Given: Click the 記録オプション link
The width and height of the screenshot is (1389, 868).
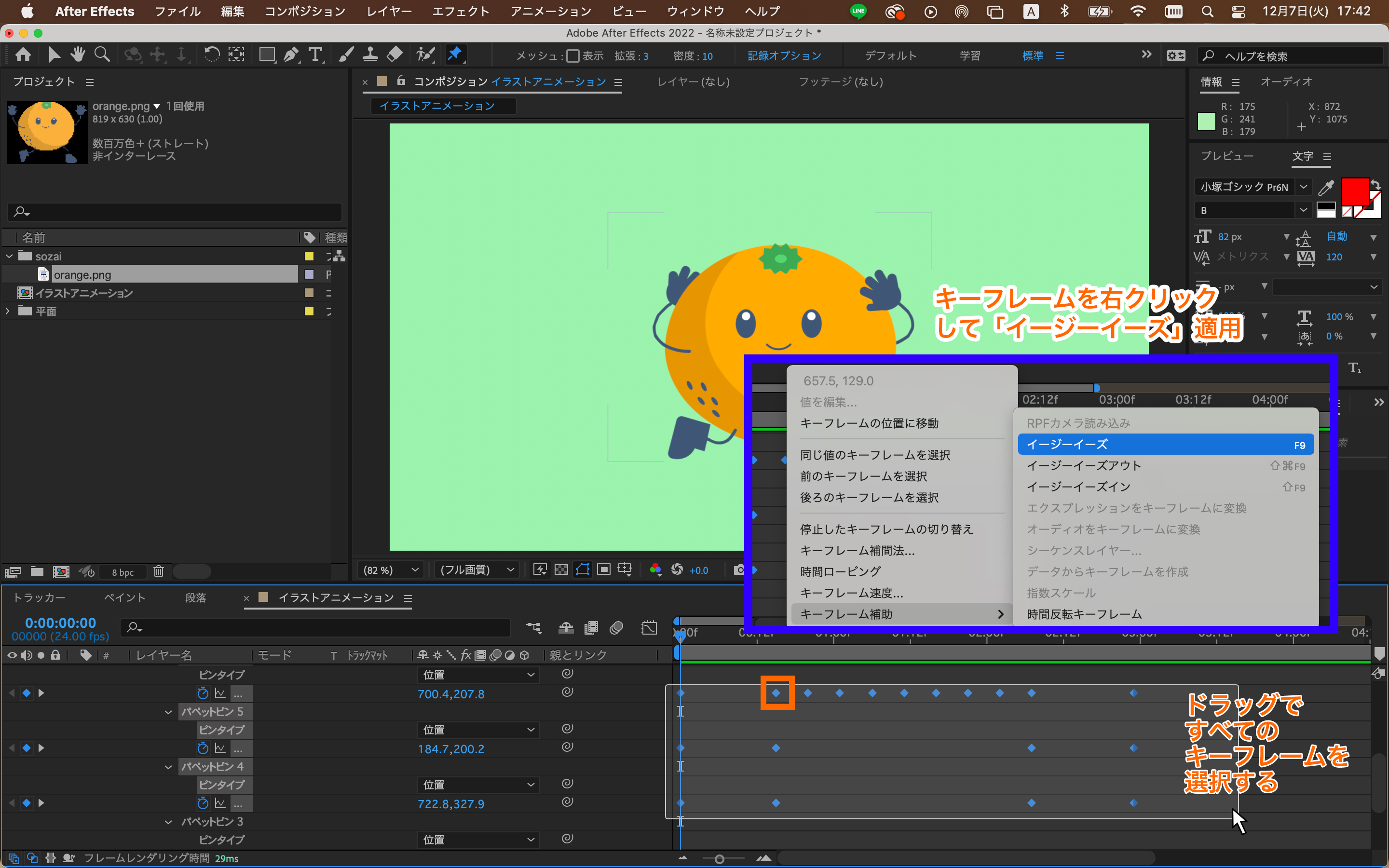Looking at the screenshot, I should coord(784,55).
